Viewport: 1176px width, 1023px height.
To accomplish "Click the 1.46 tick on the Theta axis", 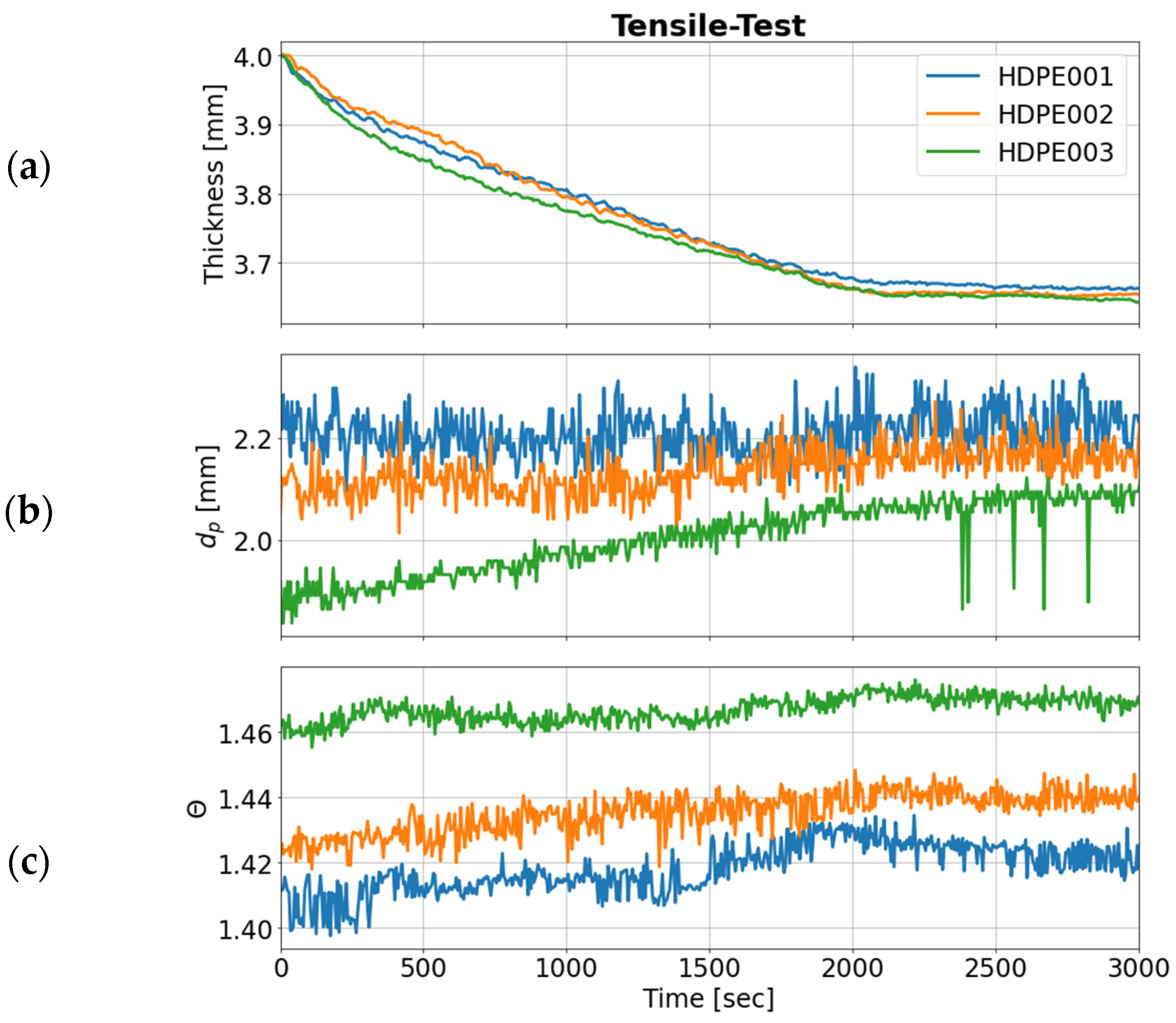I will 246,734.
